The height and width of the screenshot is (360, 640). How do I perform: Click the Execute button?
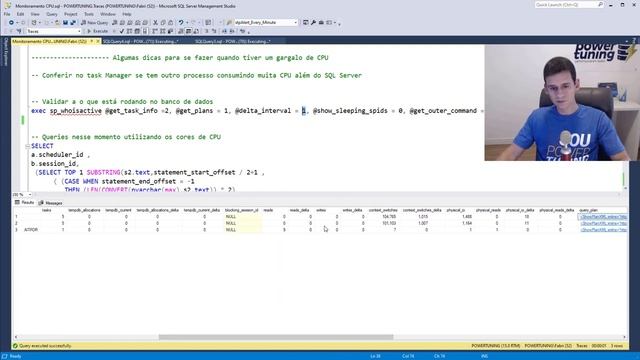(98, 31)
